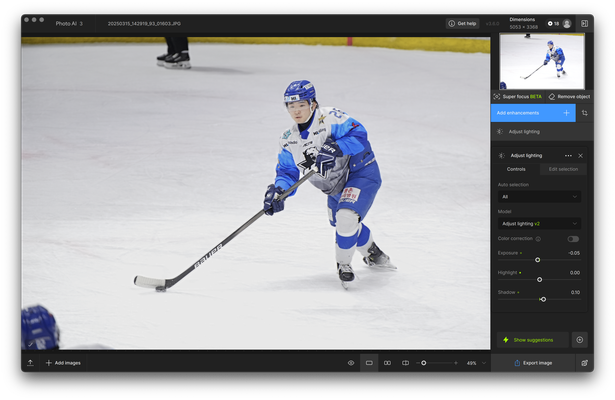Click the file name 20250315_142919_93_01603.JPG
This screenshot has width=615, height=400.
click(144, 24)
